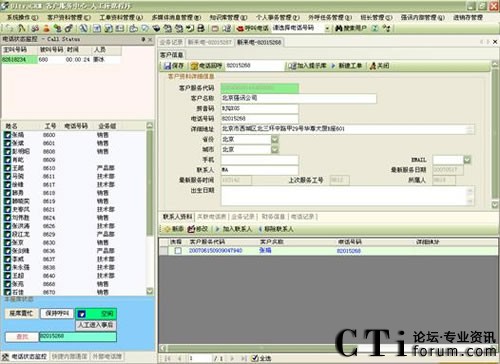Click the 客户名称 input field
500x364 pixels.
[x=299, y=98]
